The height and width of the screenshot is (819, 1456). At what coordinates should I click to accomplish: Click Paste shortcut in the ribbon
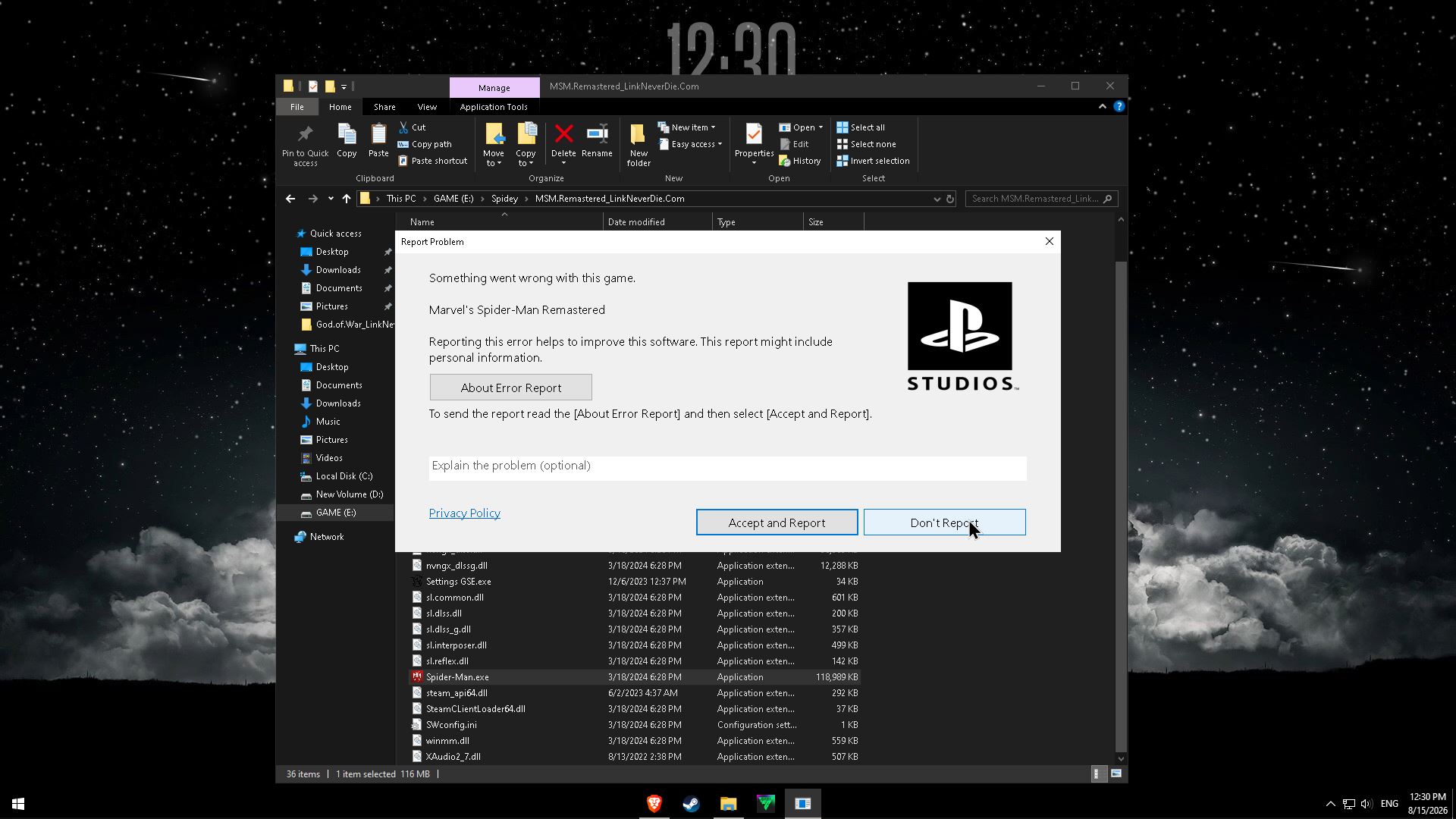tap(433, 161)
